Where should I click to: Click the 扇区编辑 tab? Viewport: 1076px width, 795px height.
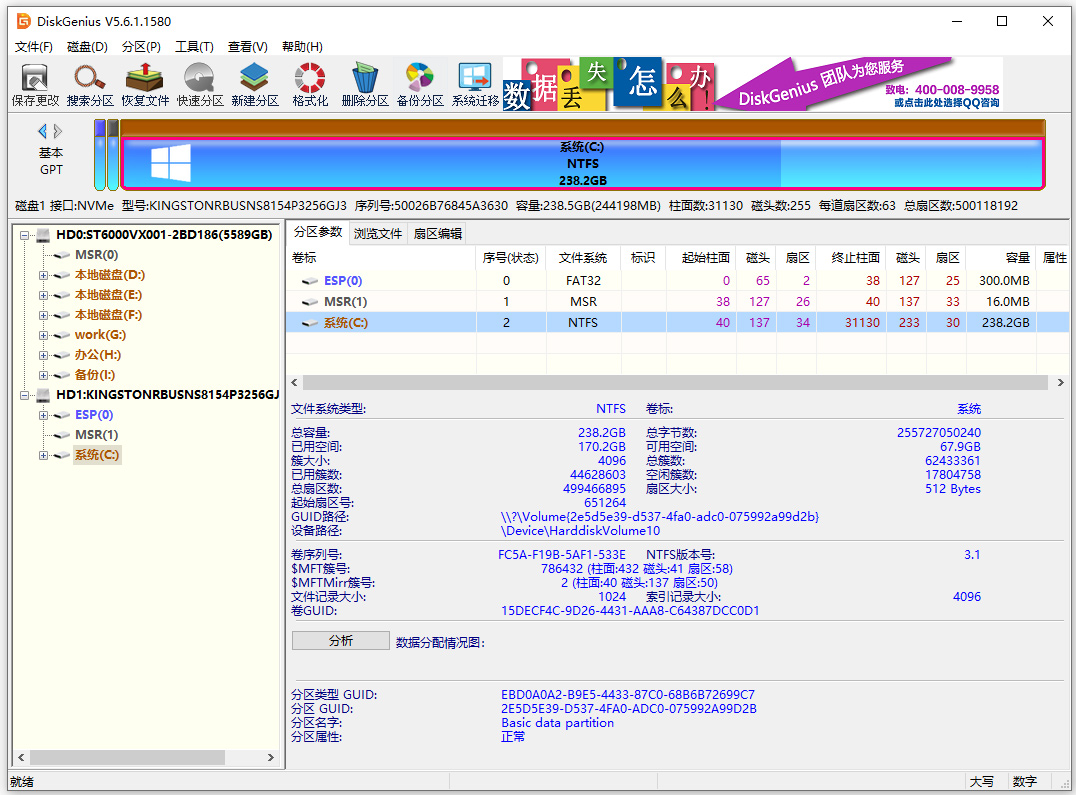436,234
